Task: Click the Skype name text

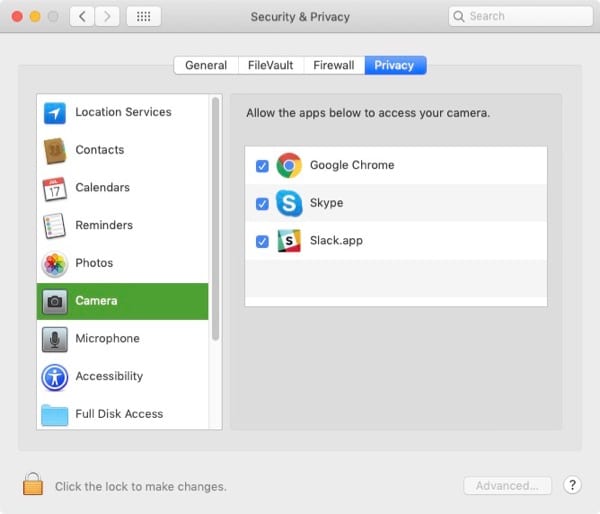Action: pyautogui.click(x=326, y=203)
